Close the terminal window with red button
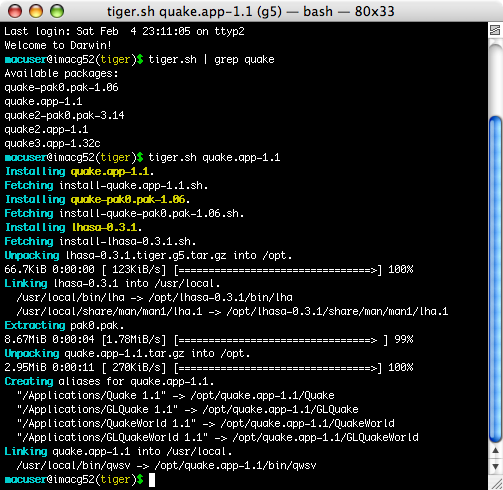Viewport: 503px width, 490px height. (x=15, y=11)
